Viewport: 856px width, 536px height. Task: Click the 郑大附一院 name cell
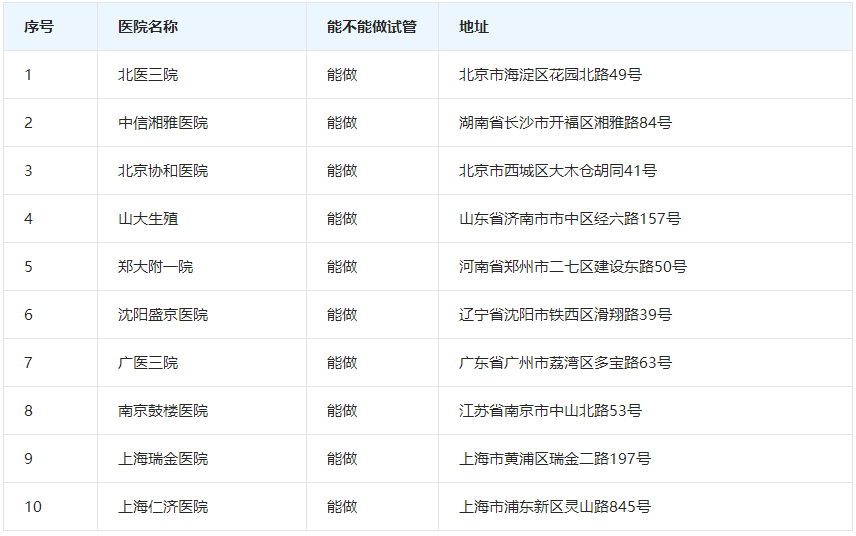pos(155,267)
